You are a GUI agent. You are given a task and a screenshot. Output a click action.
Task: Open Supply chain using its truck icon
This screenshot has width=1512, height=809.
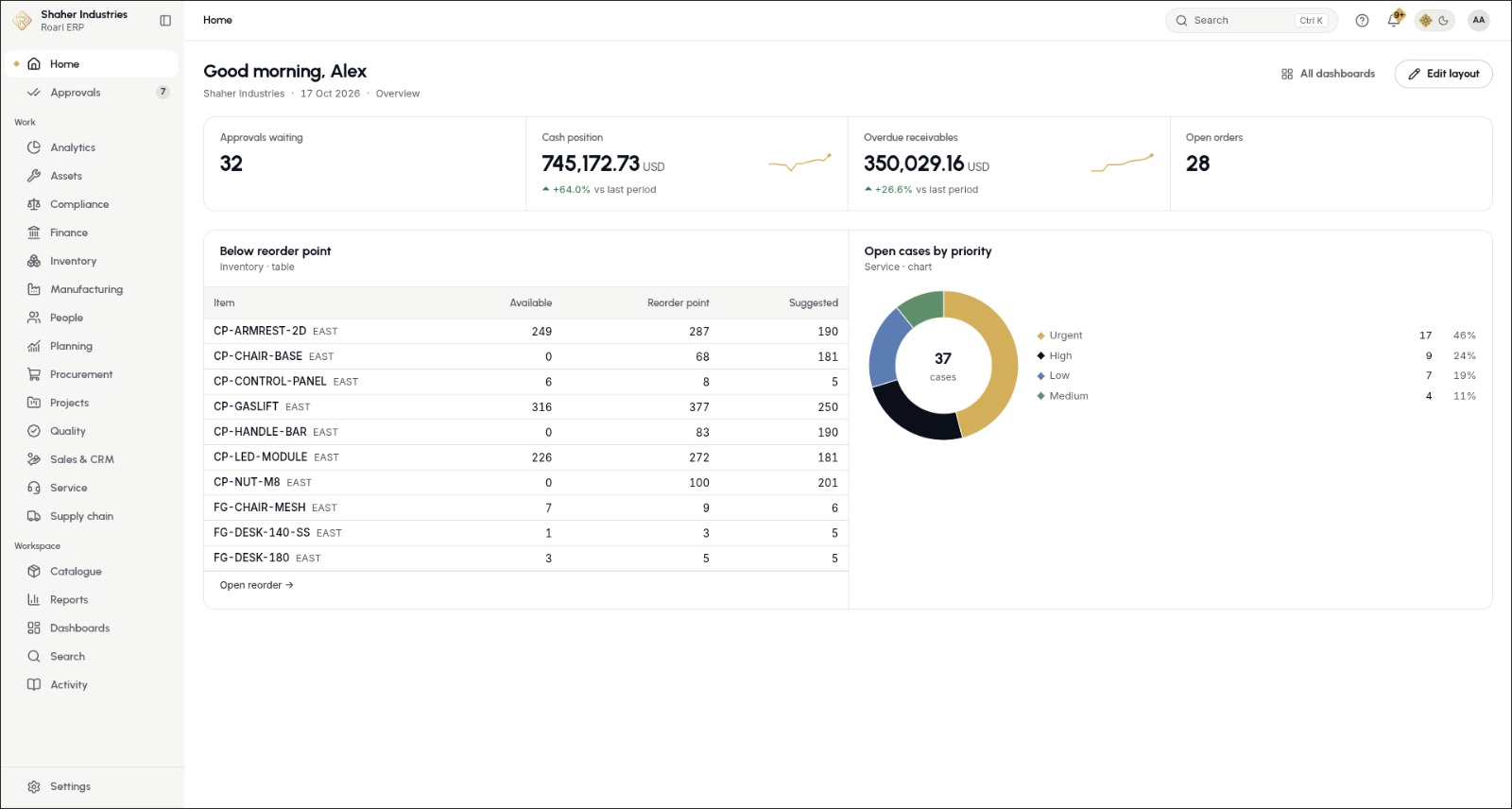click(34, 516)
